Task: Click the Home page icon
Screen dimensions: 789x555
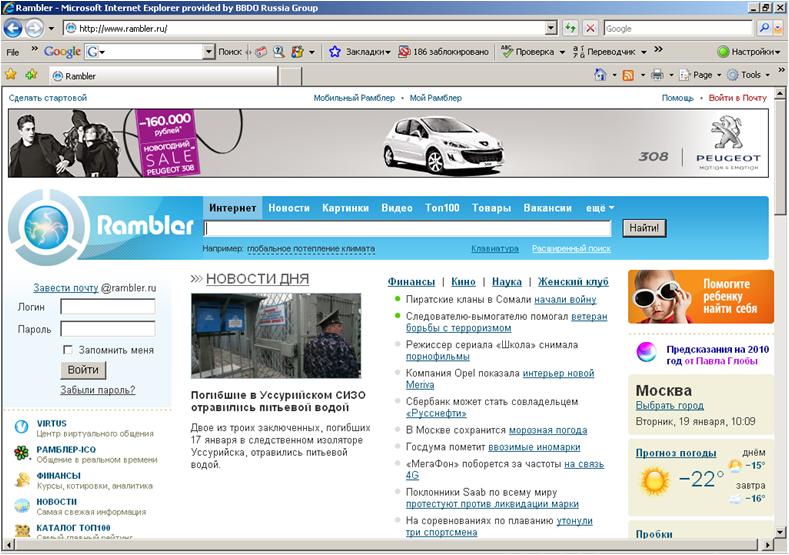Action: pyautogui.click(x=600, y=75)
